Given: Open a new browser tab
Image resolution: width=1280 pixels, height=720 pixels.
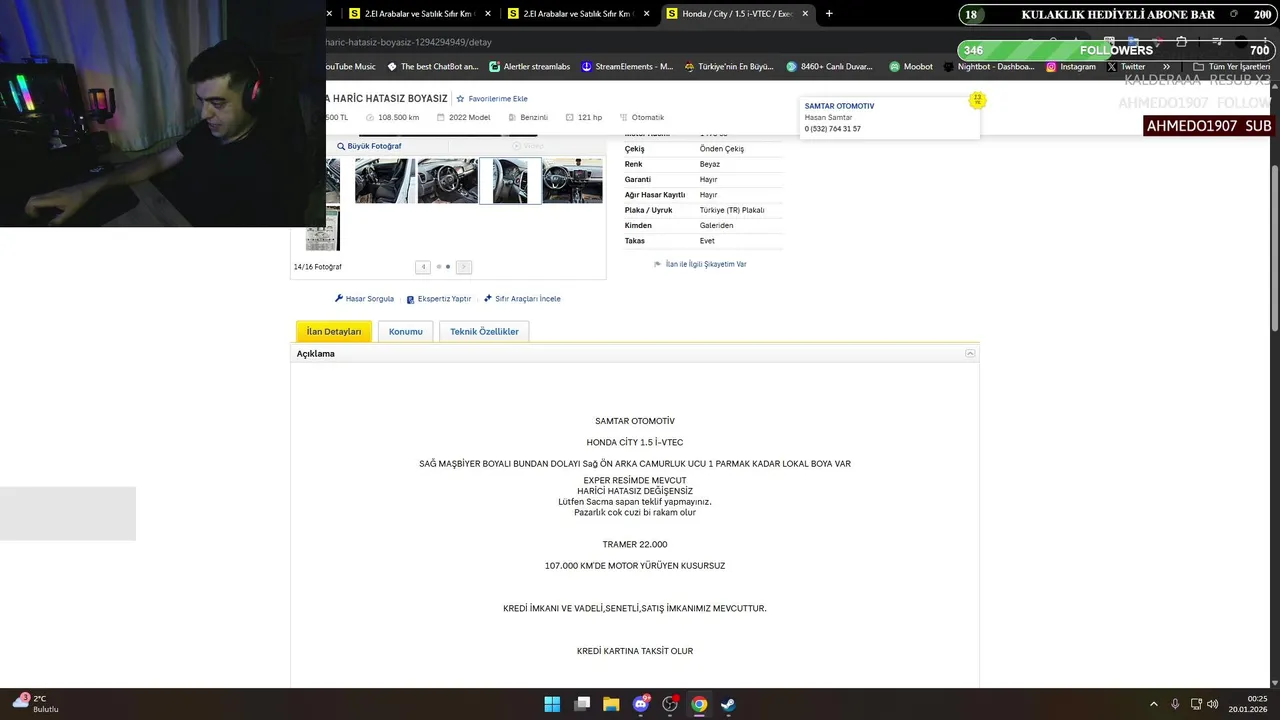Looking at the screenshot, I should (x=829, y=14).
